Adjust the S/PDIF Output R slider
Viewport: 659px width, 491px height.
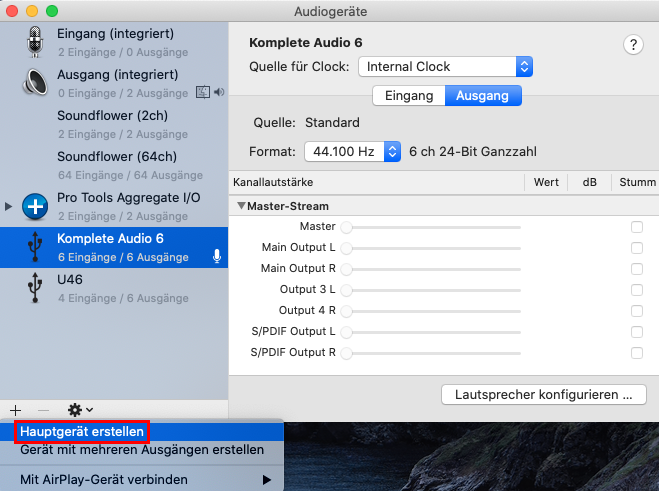[x=431, y=354]
